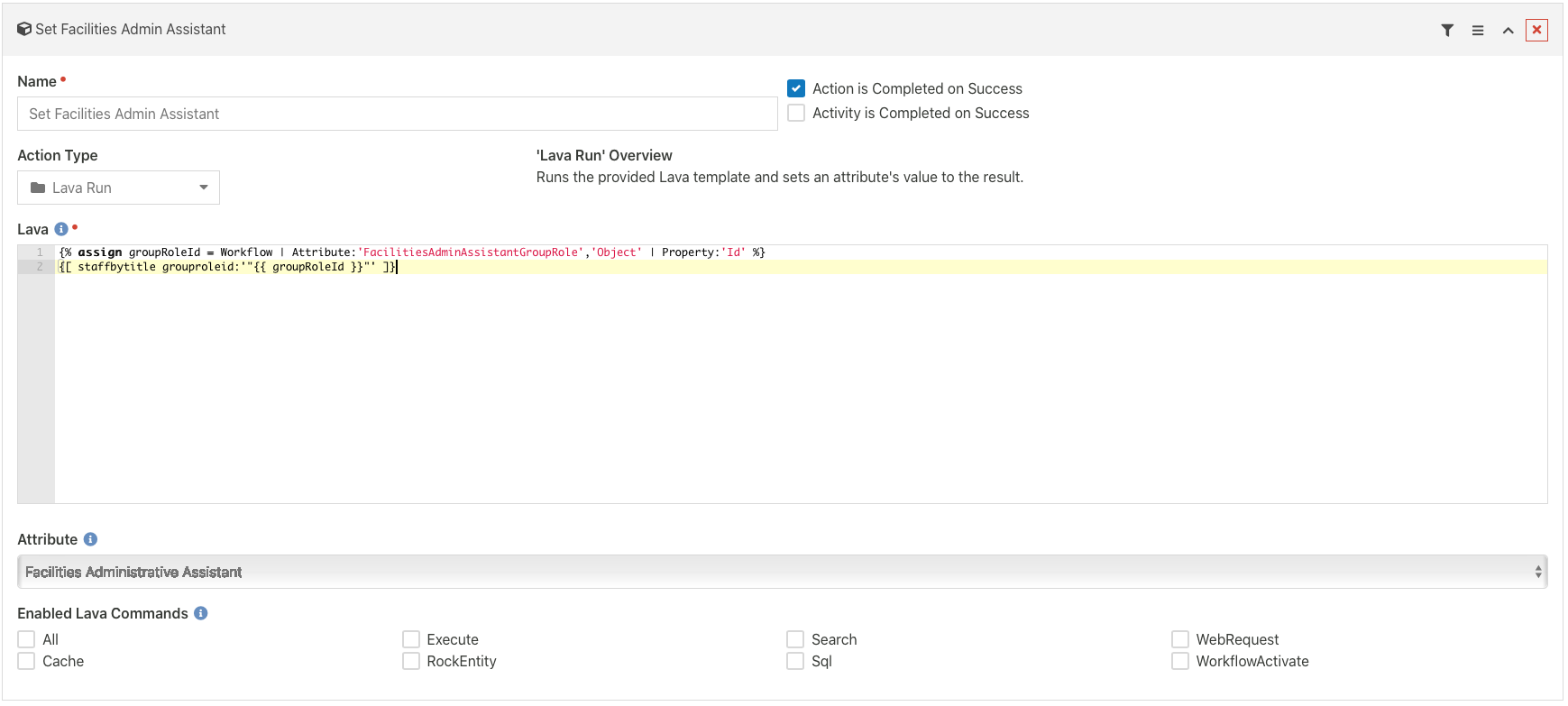Image resolution: width=1568 pixels, height=706 pixels.
Task: Click the filter funnel icon in header
Action: point(1447,30)
